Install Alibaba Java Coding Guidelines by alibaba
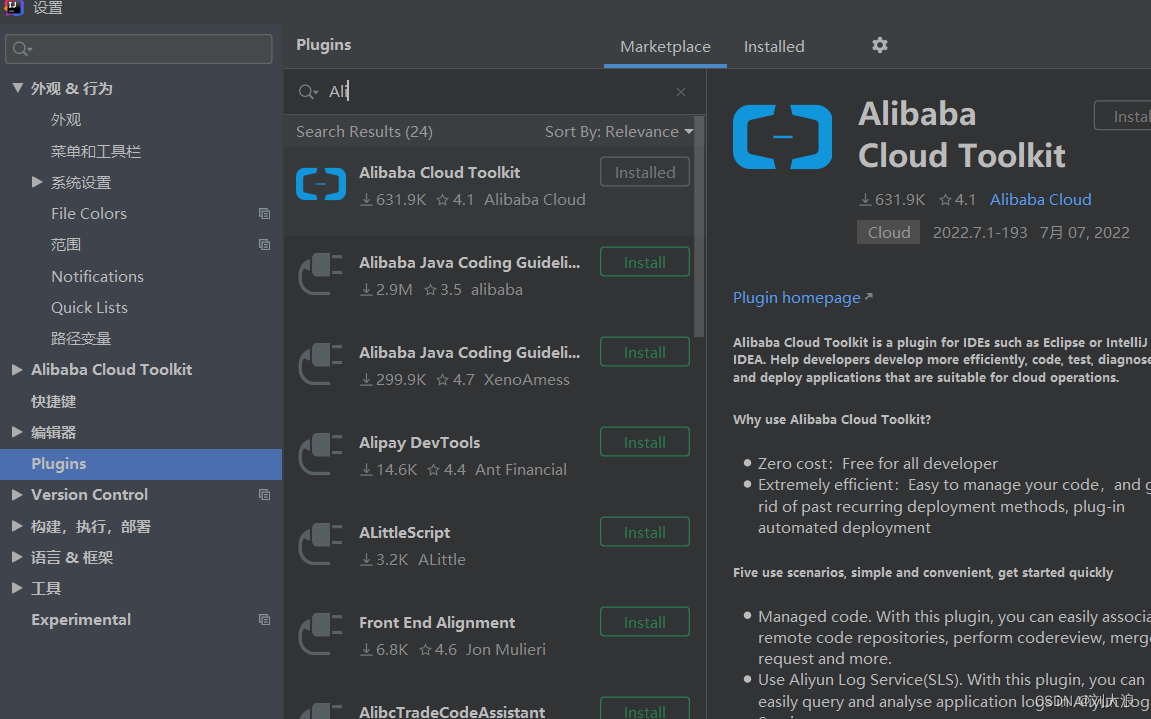 [645, 262]
